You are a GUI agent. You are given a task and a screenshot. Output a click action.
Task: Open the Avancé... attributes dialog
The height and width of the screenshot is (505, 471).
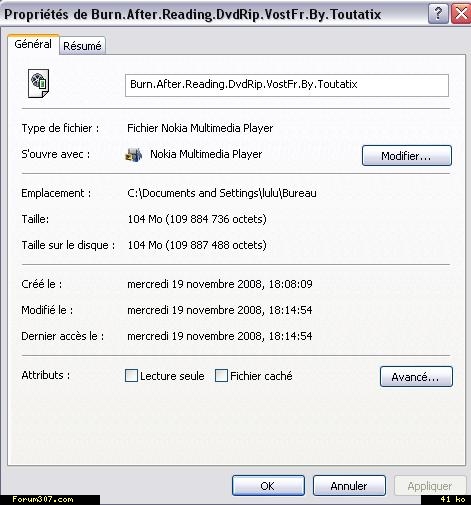point(416,377)
